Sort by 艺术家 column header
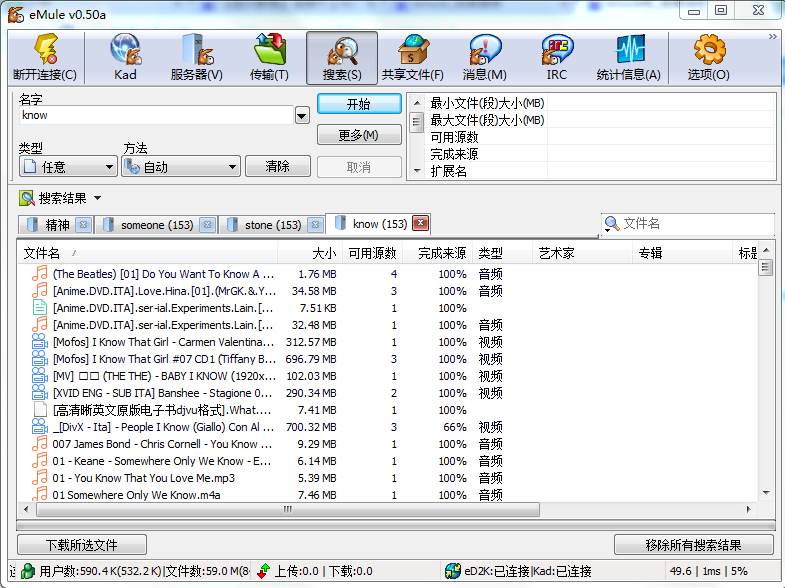This screenshot has width=785, height=588. [x=582, y=253]
